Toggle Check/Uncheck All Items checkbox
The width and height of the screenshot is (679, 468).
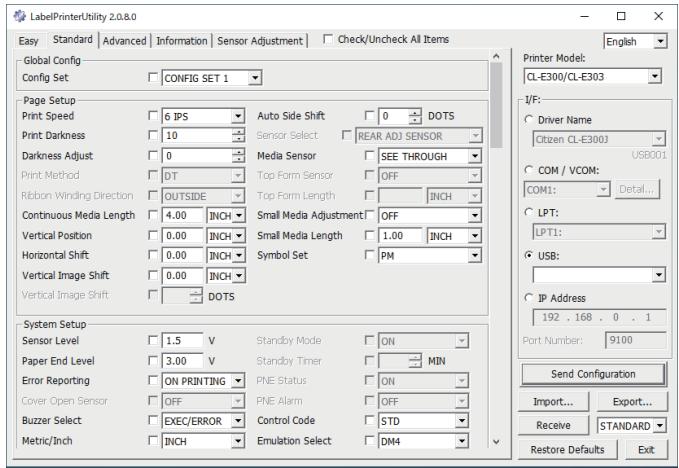(328, 39)
